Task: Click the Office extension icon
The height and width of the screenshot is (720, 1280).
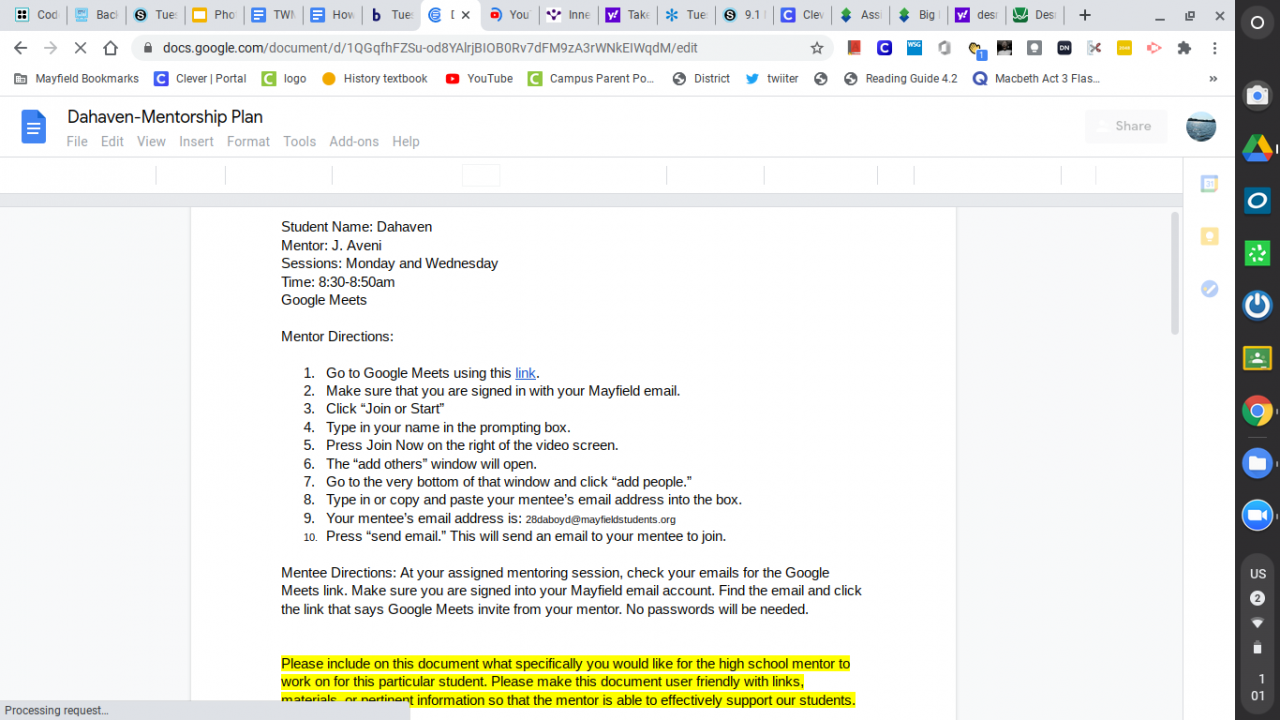Action: pyautogui.click(x=944, y=48)
